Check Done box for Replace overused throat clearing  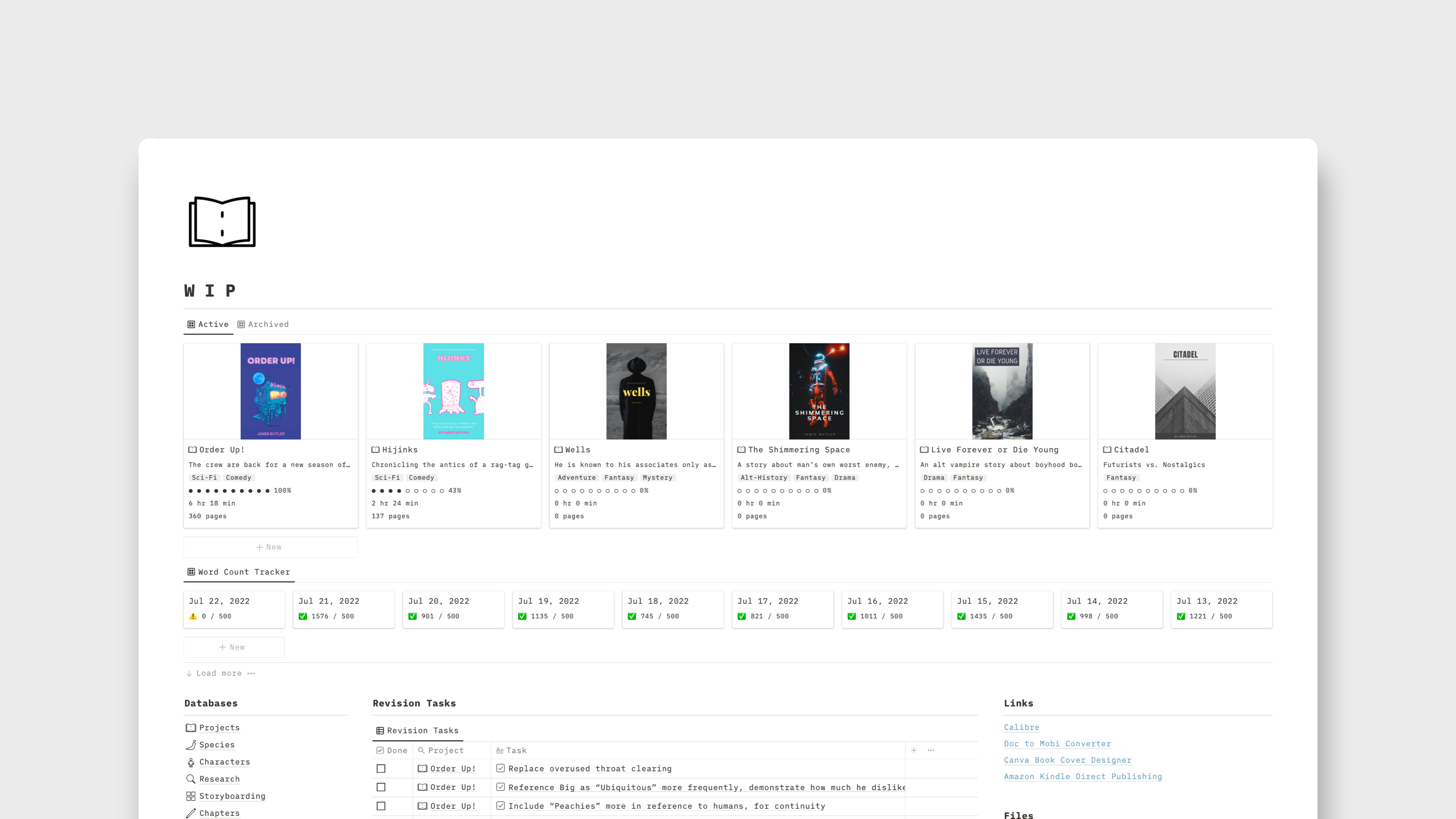click(381, 769)
